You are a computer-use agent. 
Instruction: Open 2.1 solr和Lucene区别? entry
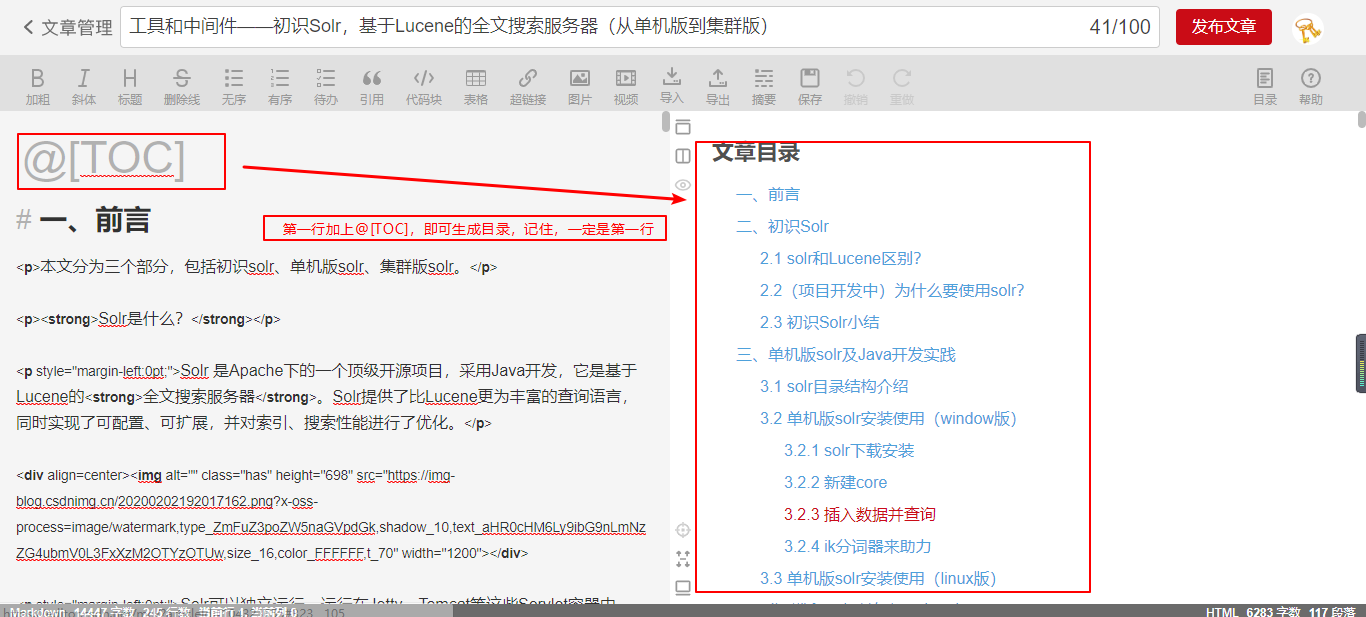pos(840,259)
